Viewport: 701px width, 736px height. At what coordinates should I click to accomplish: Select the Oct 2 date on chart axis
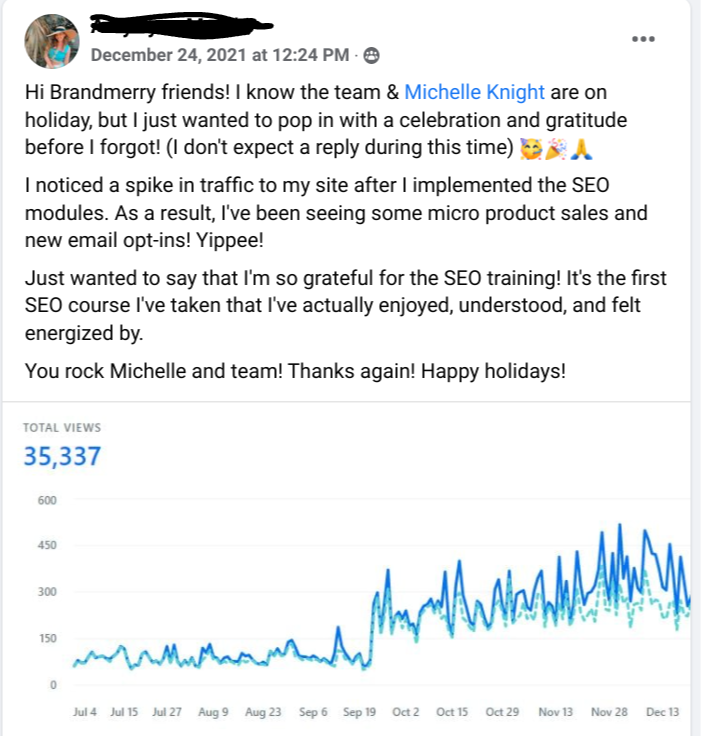(406, 712)
